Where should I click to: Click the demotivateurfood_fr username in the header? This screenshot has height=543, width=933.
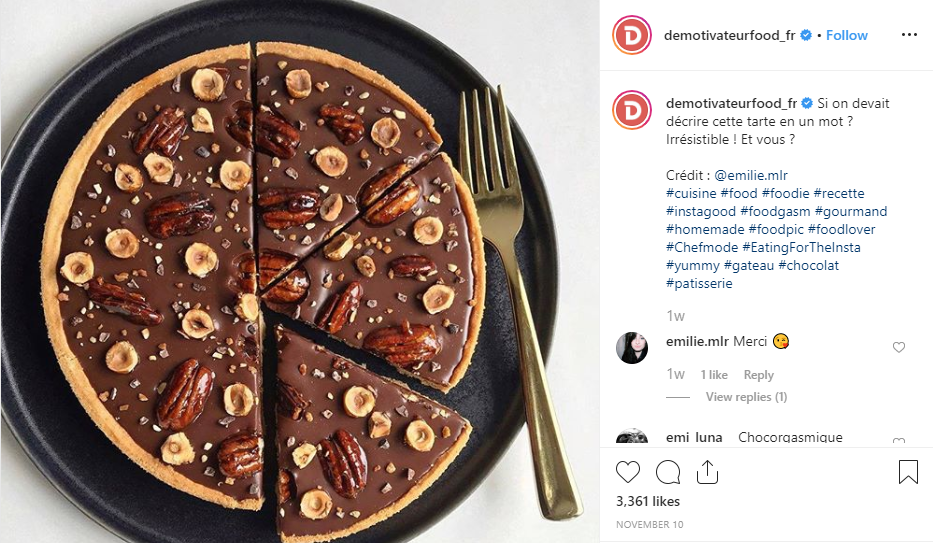[x=730, y=35]
